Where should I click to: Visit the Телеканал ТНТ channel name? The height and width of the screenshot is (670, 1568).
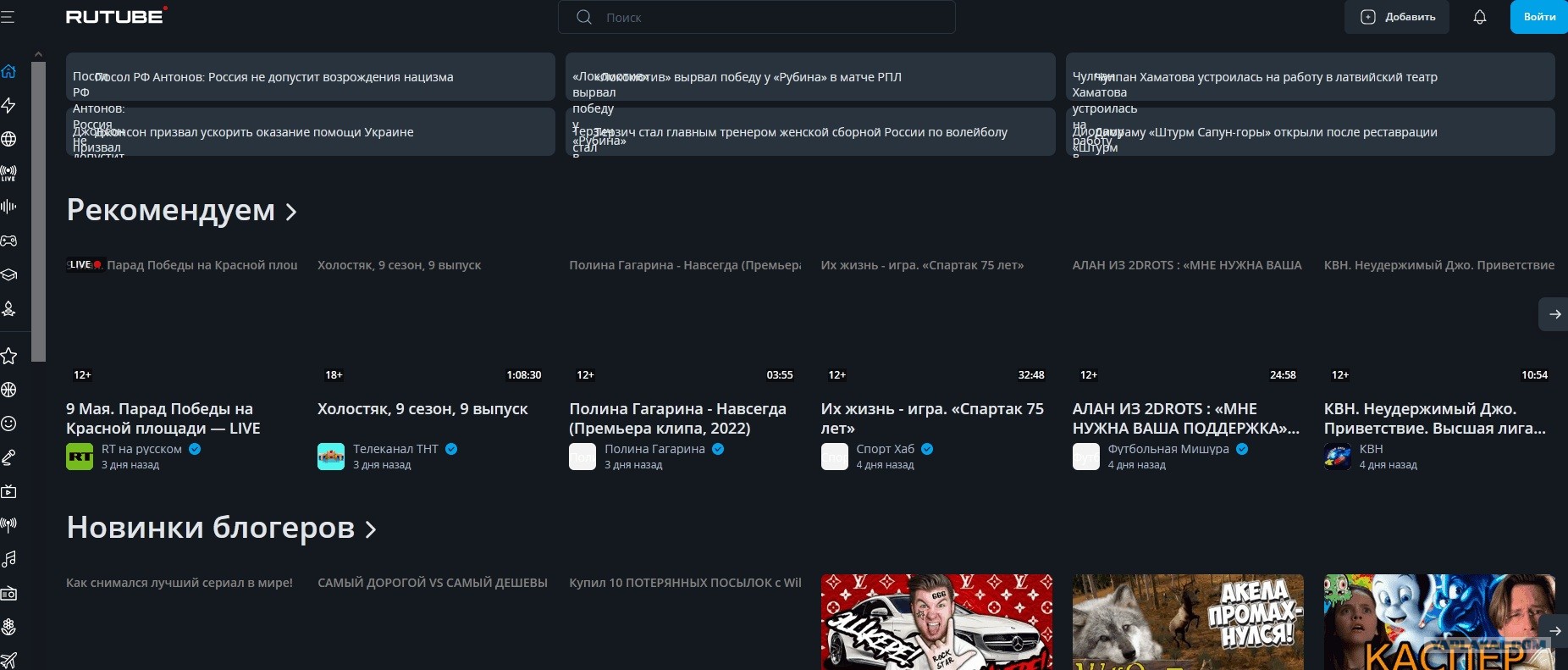point(395,449)
